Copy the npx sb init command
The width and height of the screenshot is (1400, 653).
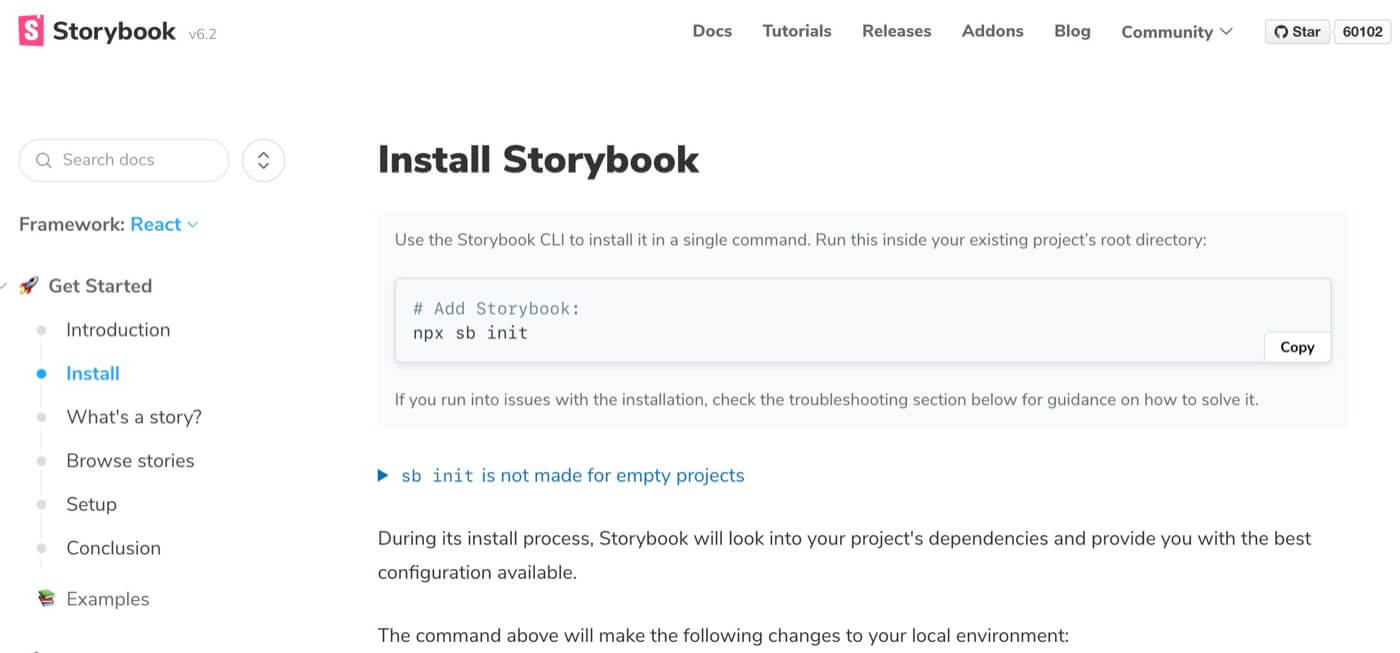(x=1296, y=347)
